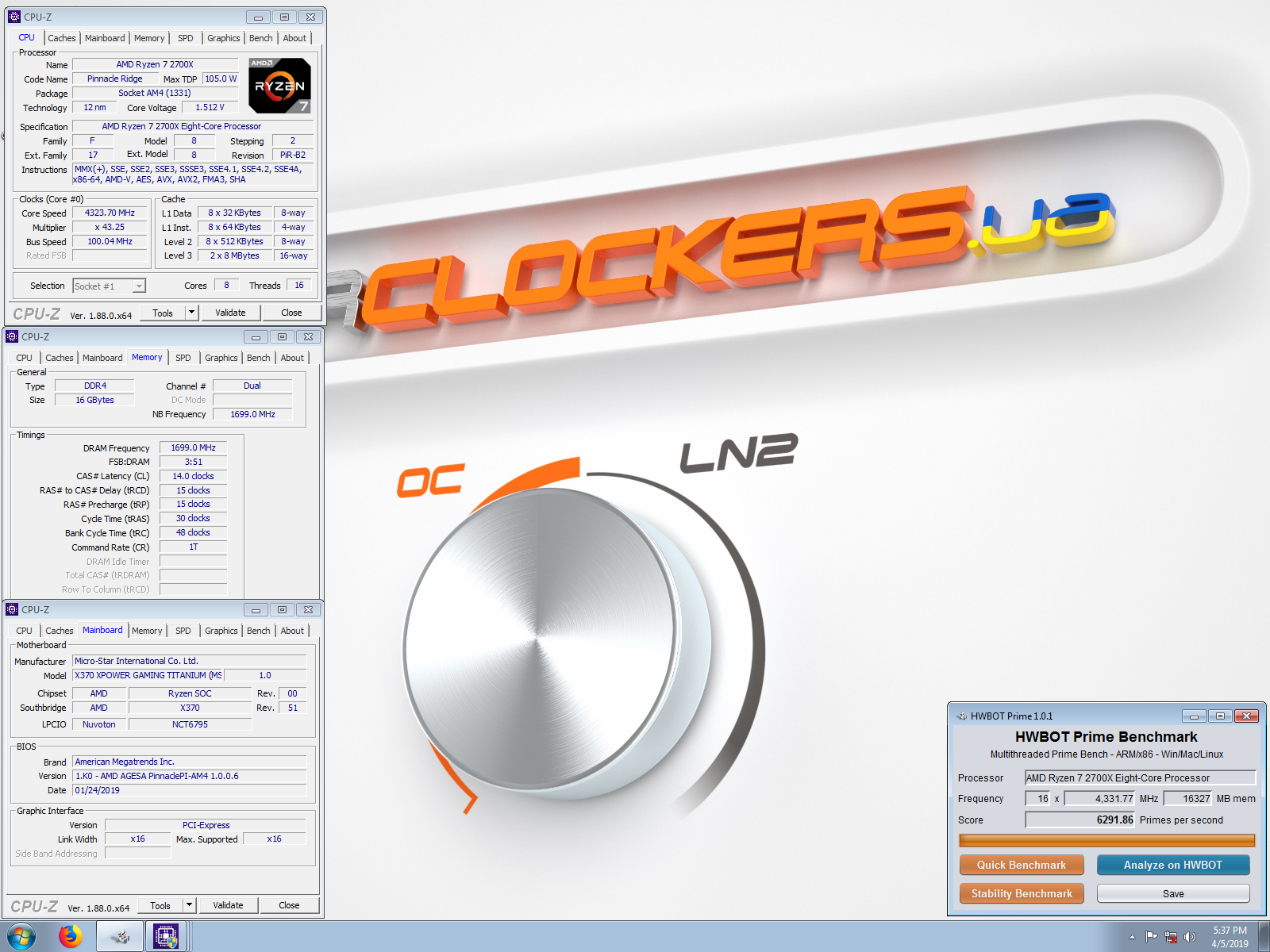Close the Memory CPU-Z window
The width and height of the screenshot is (1270, 952).
point(309,336)
